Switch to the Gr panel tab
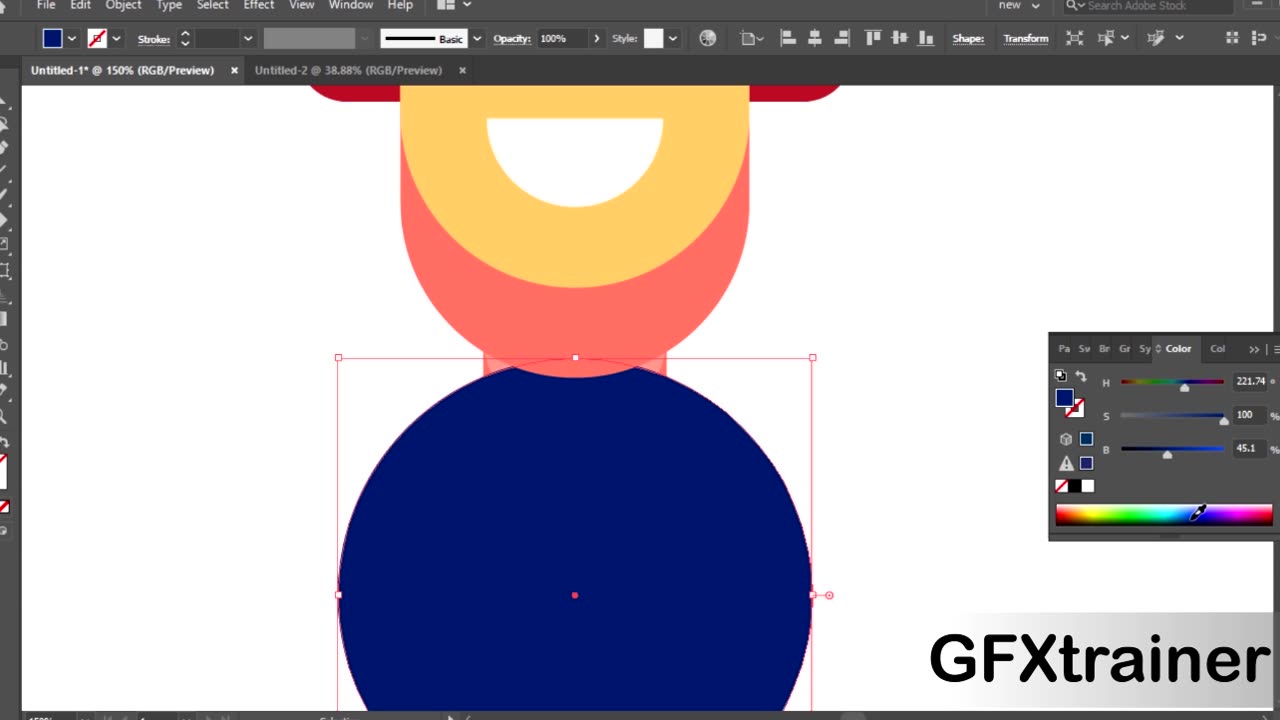Viewport: 1280px width, 720px height. pyautogui.click(x=1124, y=348)
